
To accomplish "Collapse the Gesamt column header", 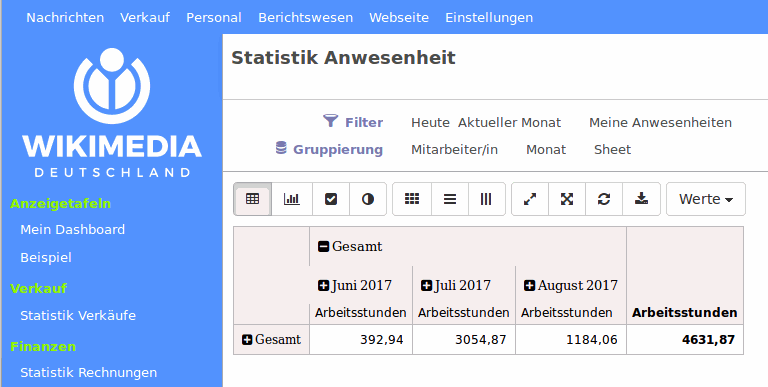I will [323, 246].
